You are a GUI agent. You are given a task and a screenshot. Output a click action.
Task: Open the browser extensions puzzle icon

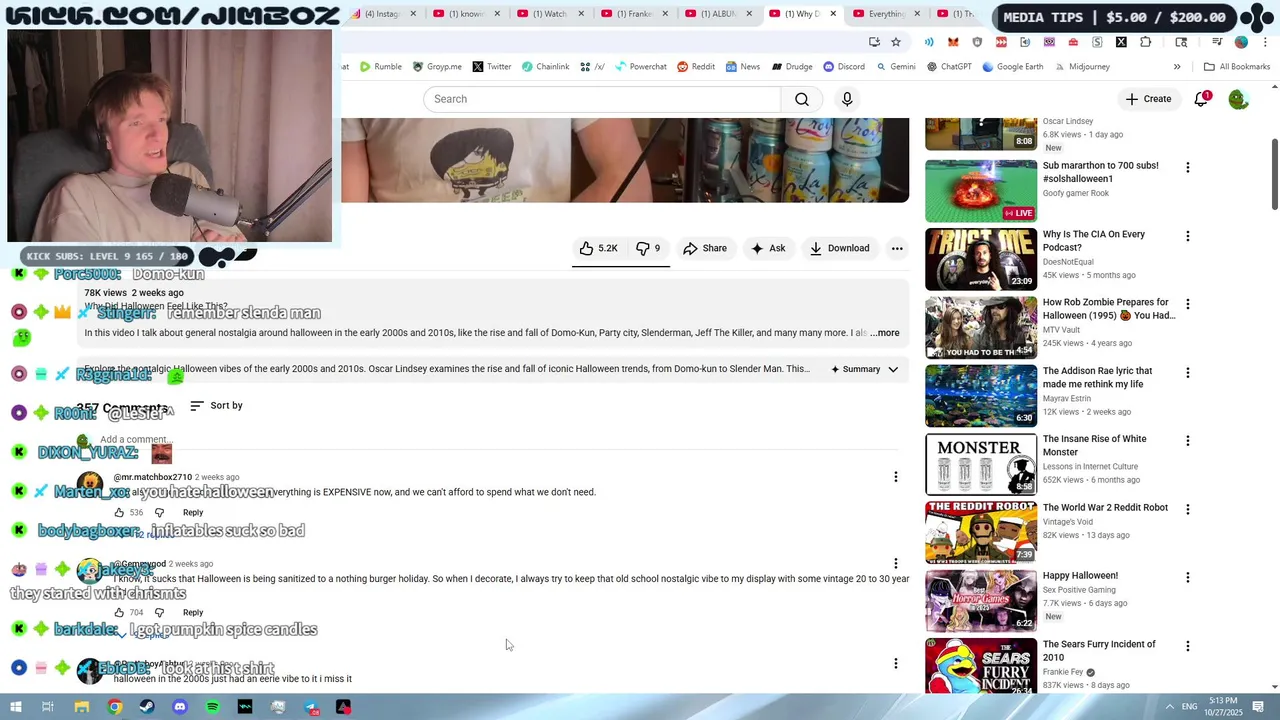coord(1145,42)
